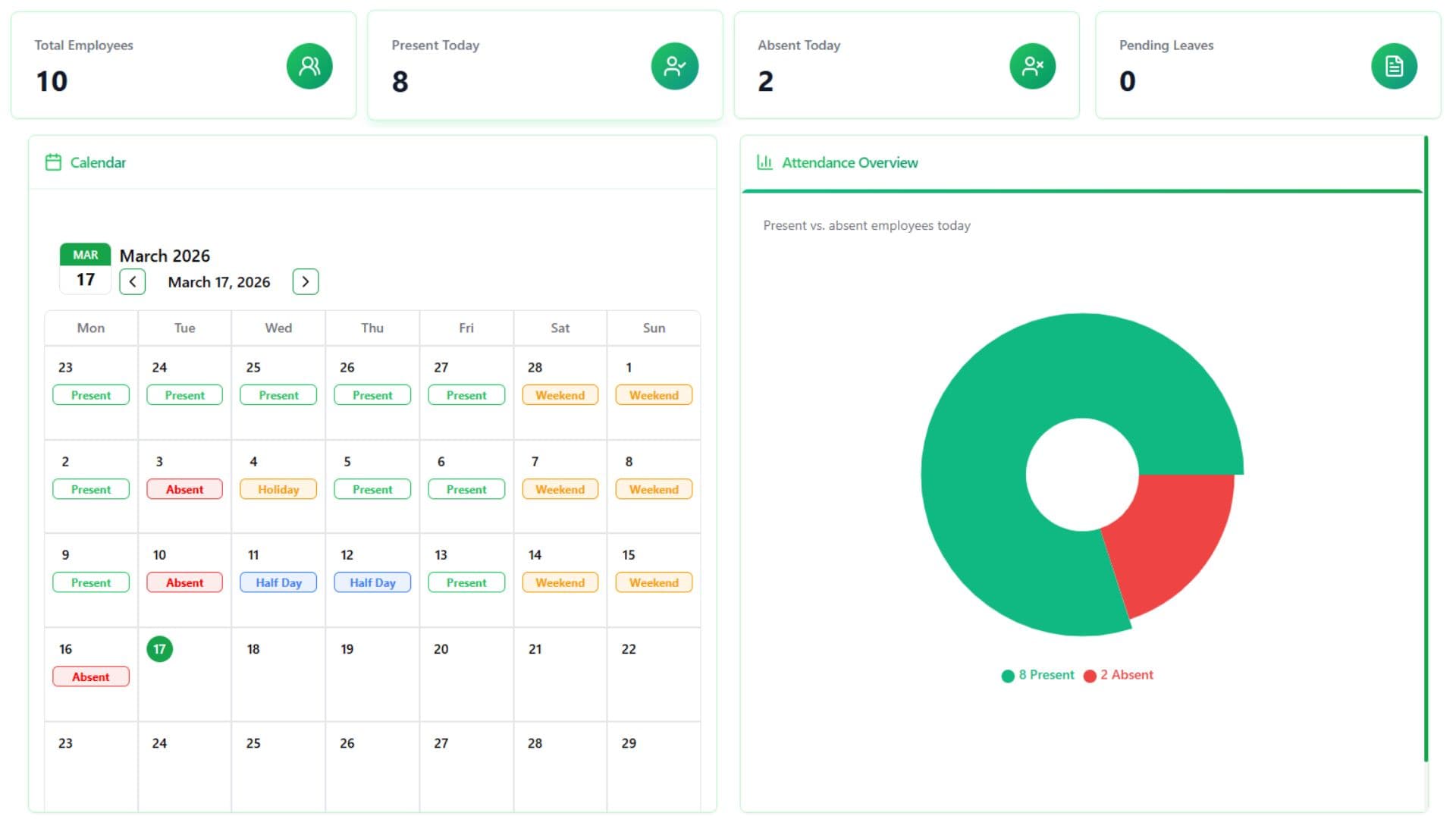Click the Weekend badge on March 8
1456x819 pixels.
(654, 489)
